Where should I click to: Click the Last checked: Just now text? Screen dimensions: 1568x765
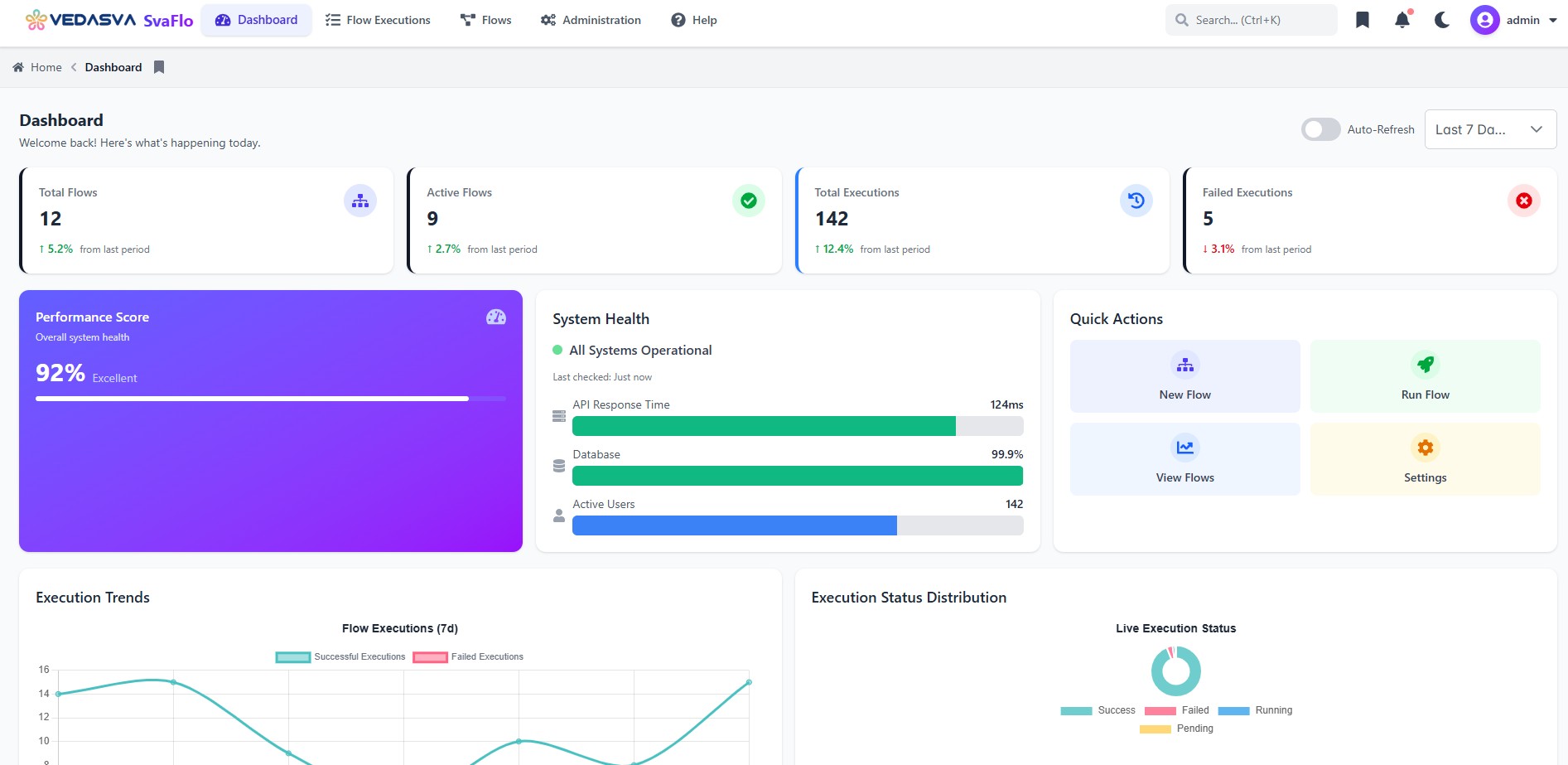(x=602, y=377)
